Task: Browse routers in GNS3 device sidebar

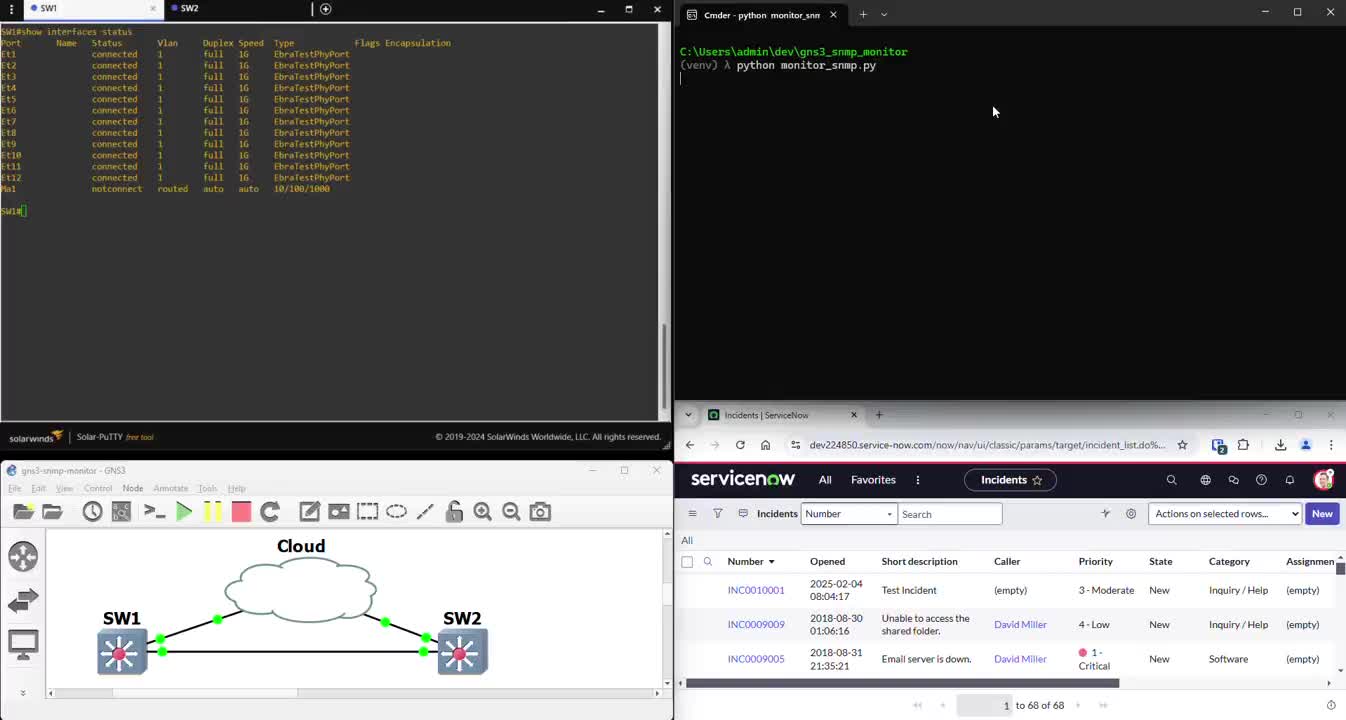Action: tap(23, 557)
